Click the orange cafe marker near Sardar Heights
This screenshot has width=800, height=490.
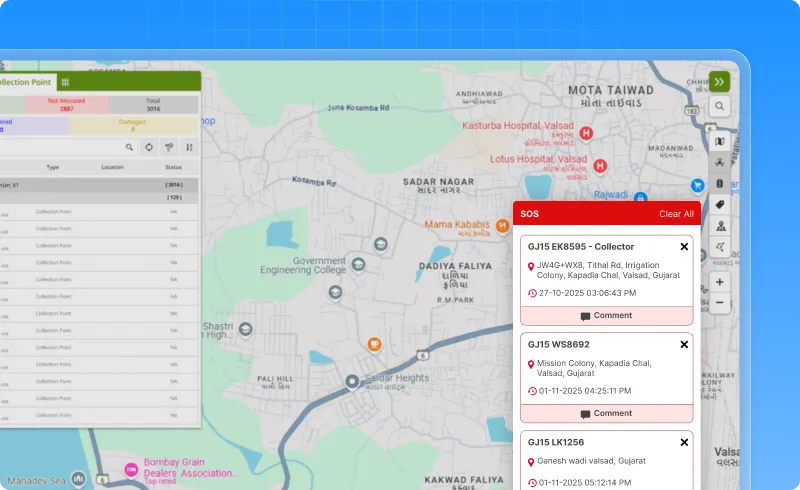point(374,343)
